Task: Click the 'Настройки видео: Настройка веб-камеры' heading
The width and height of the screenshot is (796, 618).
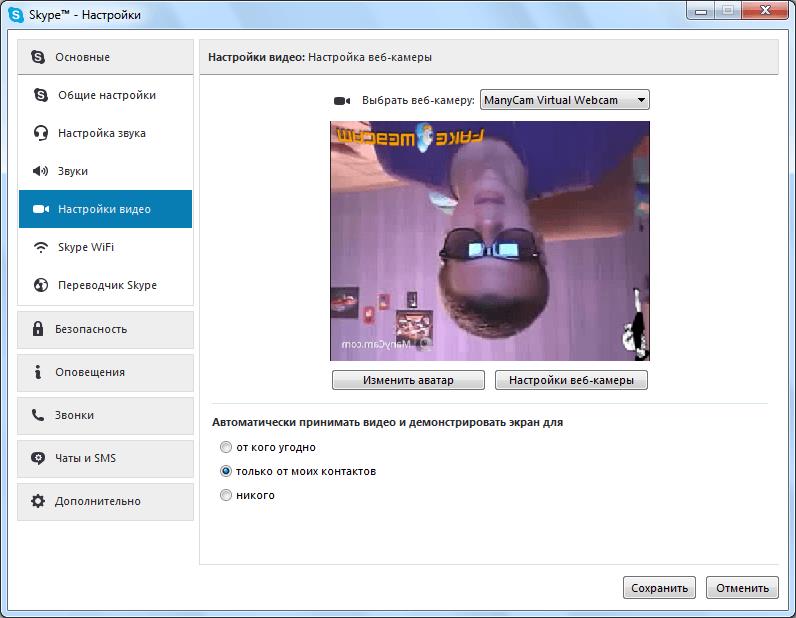Action: (x=320, y=57)
